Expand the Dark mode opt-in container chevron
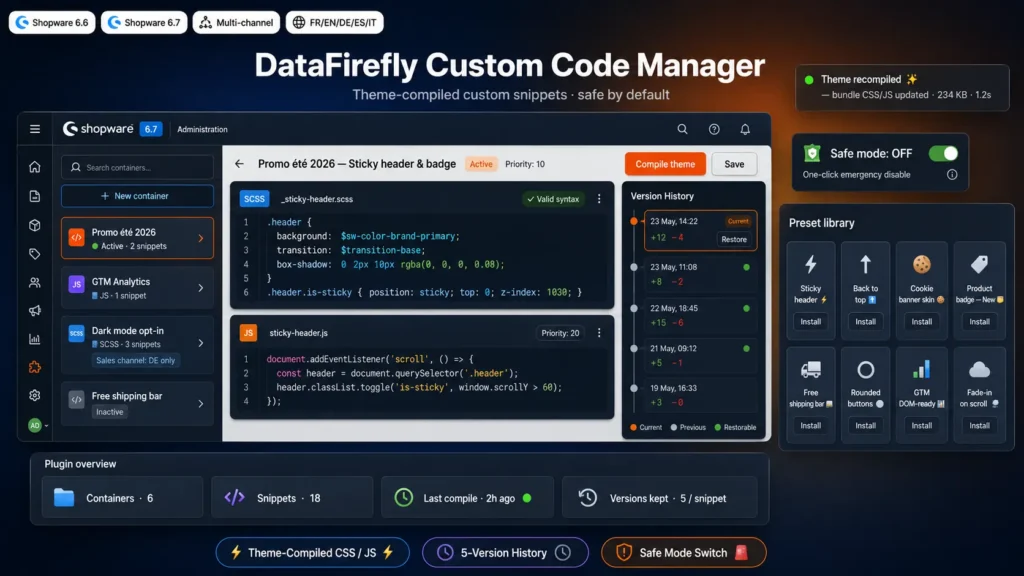 [200, 344]
